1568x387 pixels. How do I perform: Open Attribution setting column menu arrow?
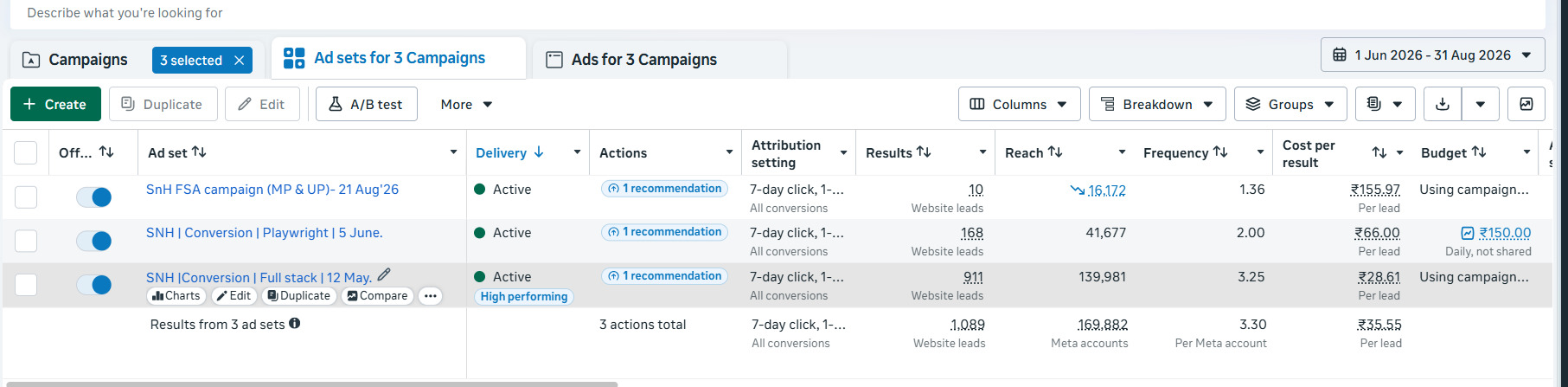pos(843,152)
